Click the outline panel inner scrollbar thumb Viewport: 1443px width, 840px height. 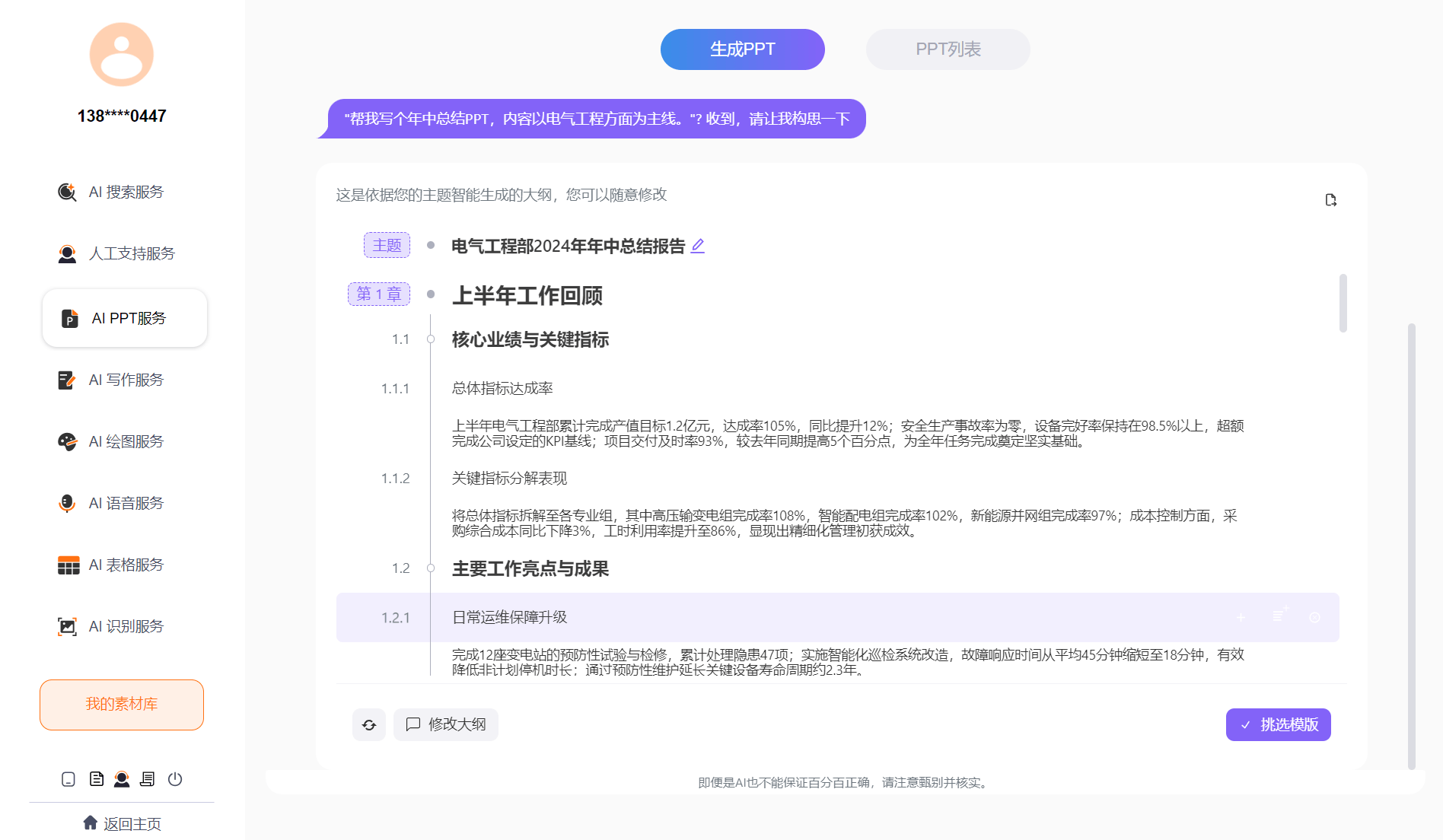(x=1343, y=303)
